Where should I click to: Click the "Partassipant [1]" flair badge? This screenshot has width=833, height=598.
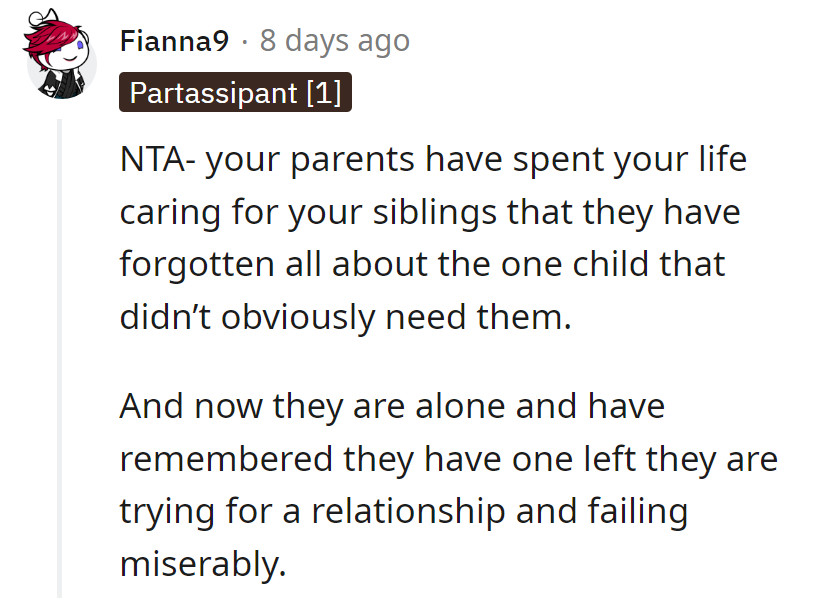pyautogui.click(x=236, y=94)
